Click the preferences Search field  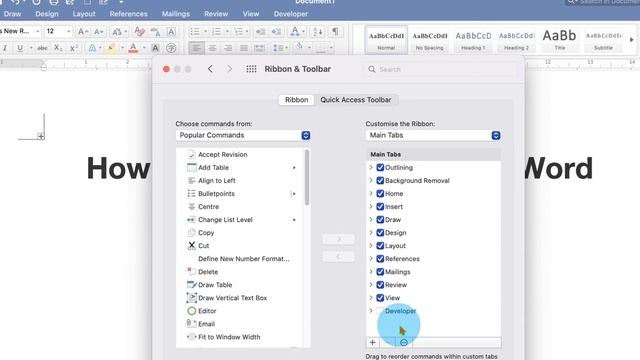[x=439, y=69]
